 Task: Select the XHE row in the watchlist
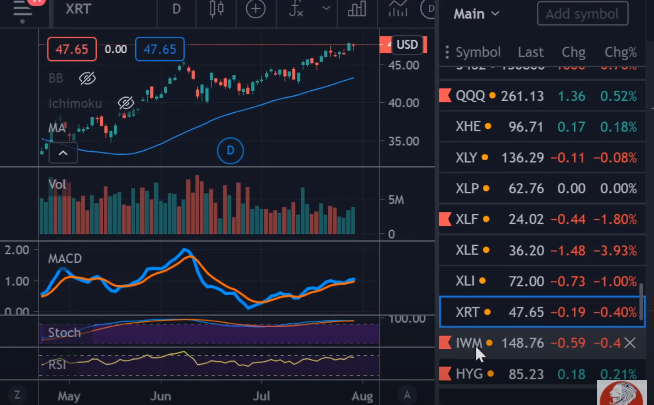[x=542, y=126]
